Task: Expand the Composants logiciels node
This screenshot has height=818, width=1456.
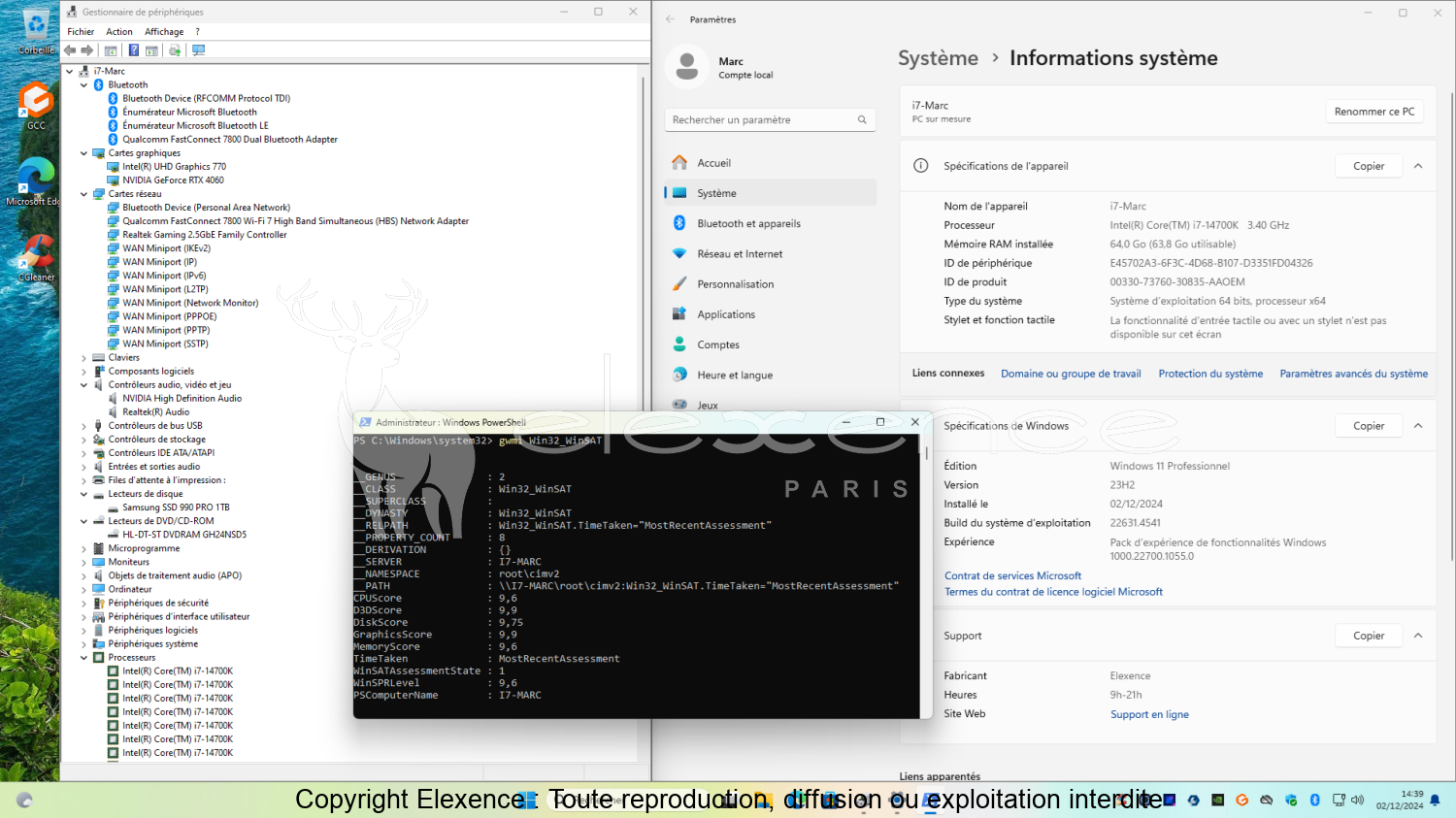Action: click(x=83, y=372)
